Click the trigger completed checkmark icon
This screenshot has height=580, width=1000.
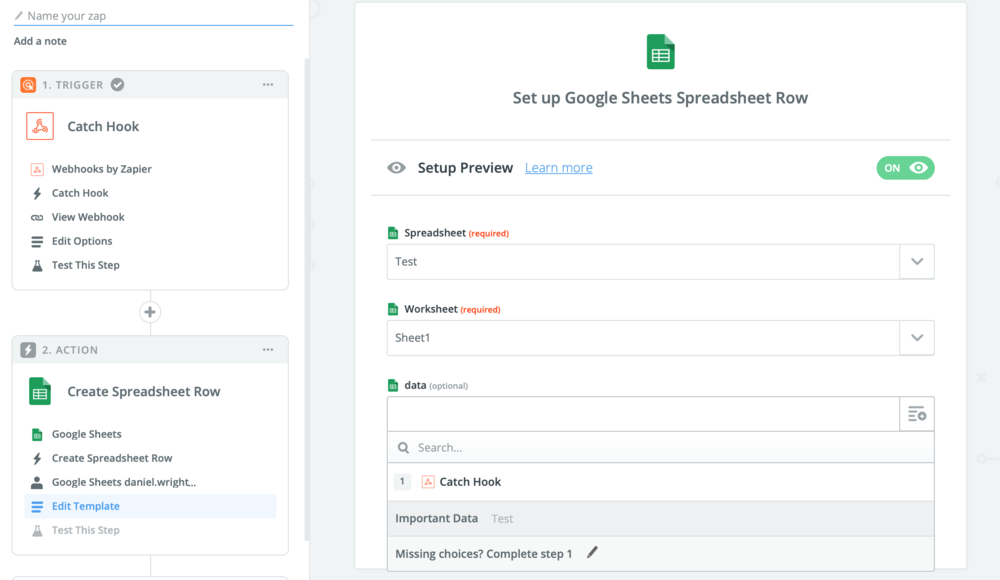(117, 85)
